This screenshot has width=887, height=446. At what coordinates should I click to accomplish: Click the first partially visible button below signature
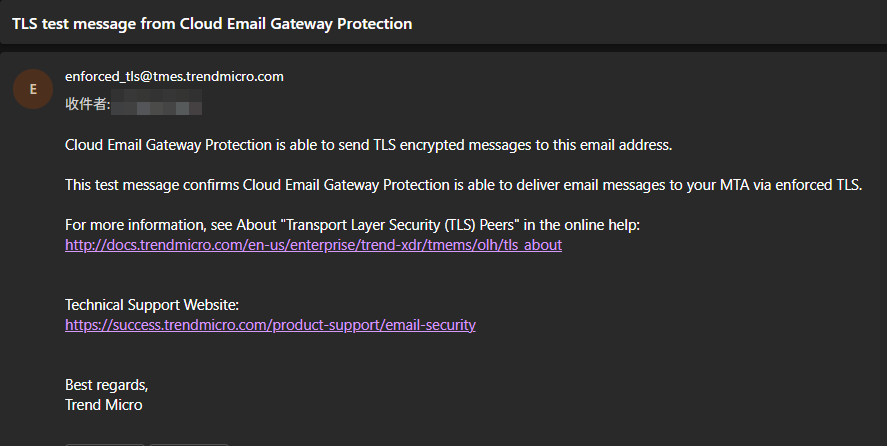point(105,443)
